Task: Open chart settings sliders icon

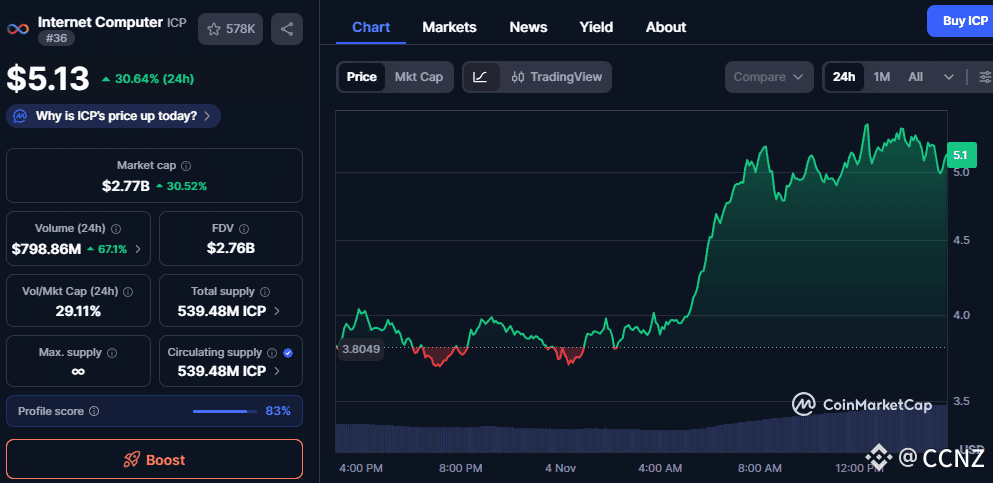Action: 984,77
